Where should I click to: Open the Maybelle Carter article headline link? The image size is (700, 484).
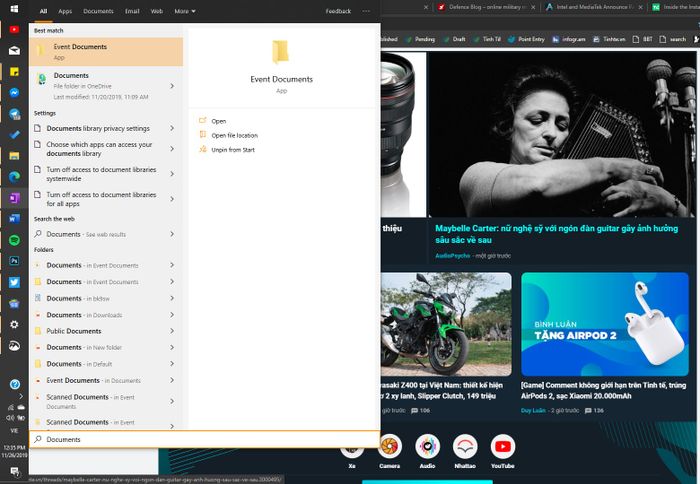(556, 234)
